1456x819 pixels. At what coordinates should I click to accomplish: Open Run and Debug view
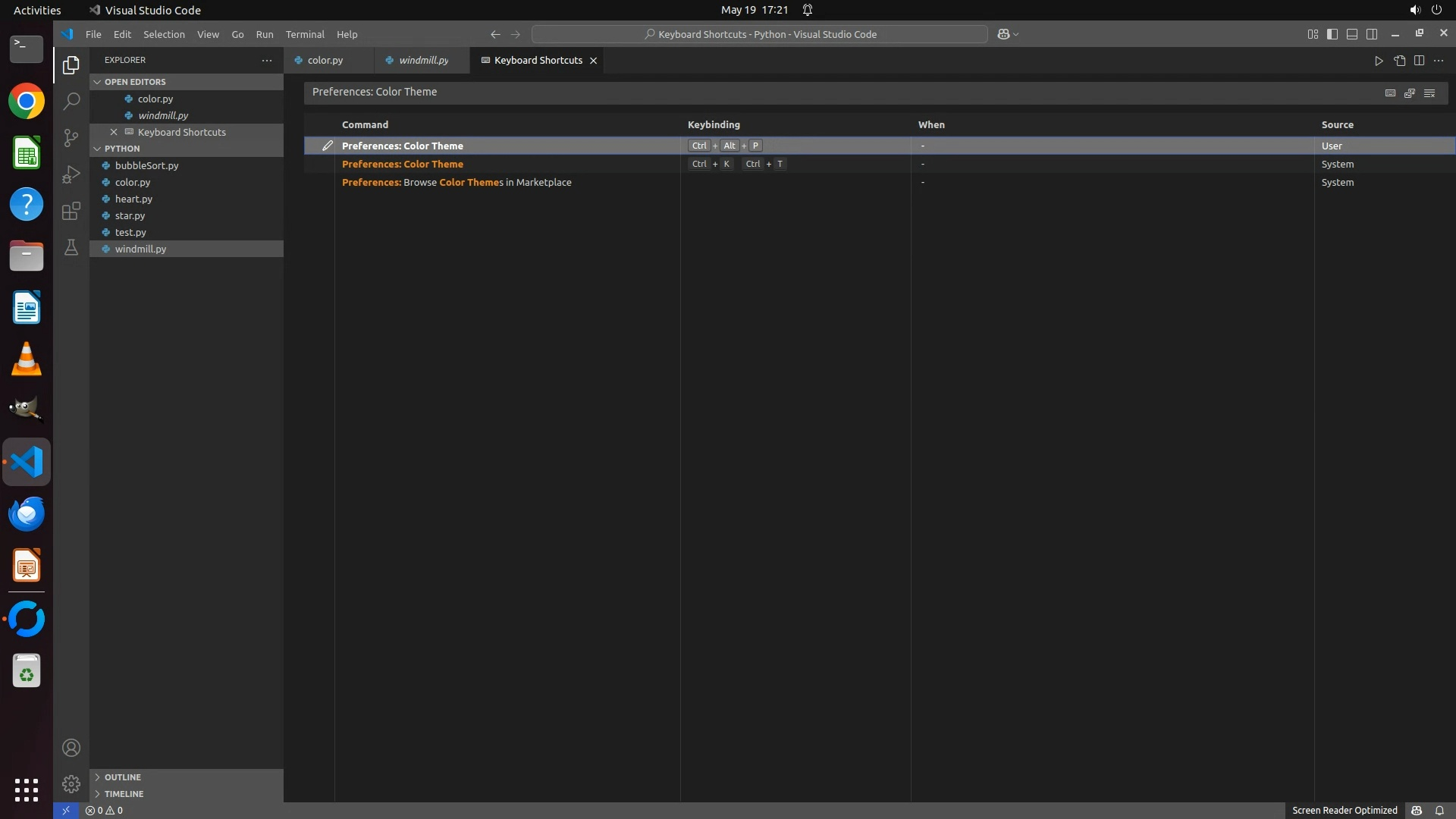[x=71, y=174]
